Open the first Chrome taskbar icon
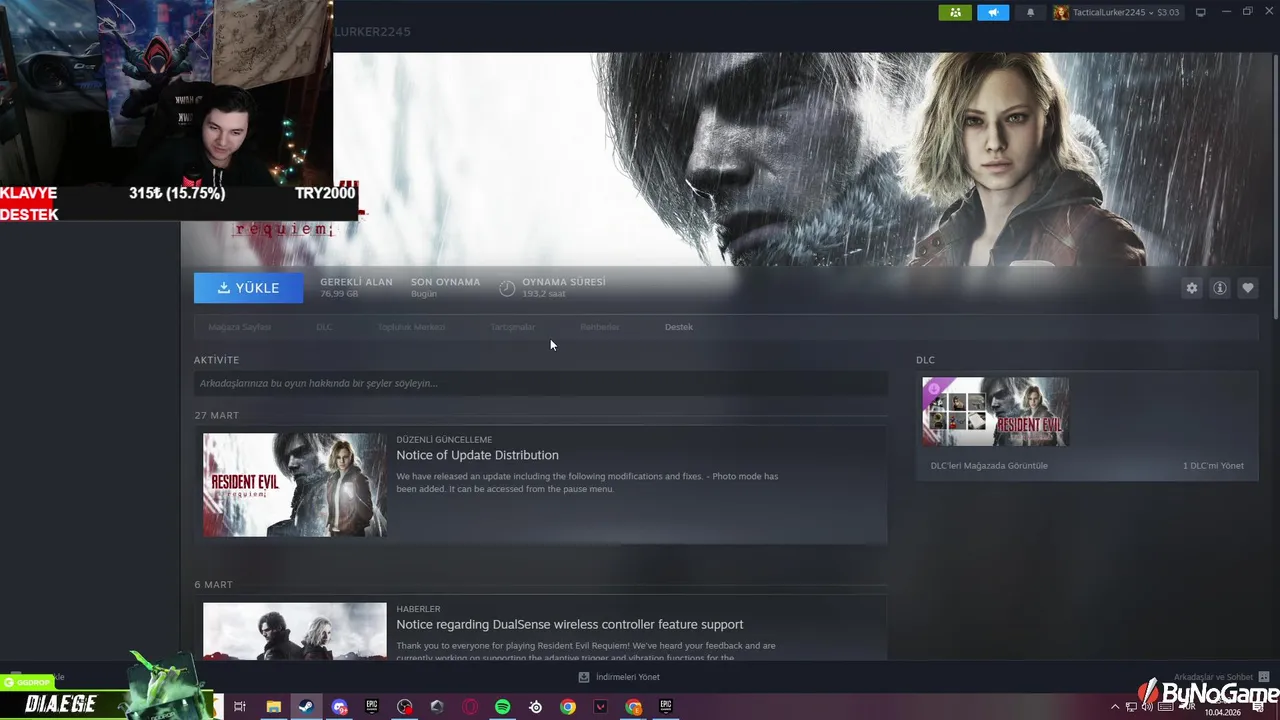Screen dimensions: 1280x720 (x=568, y=707)
